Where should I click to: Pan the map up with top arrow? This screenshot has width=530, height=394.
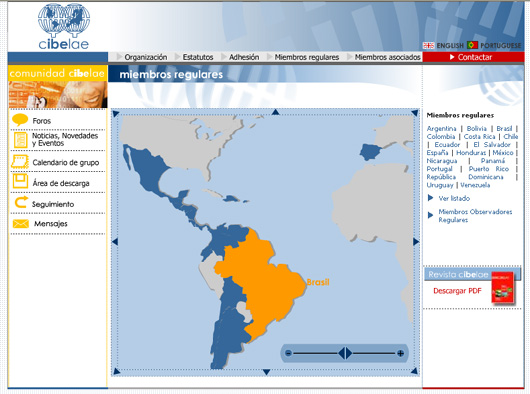click(x=275, y=112)
